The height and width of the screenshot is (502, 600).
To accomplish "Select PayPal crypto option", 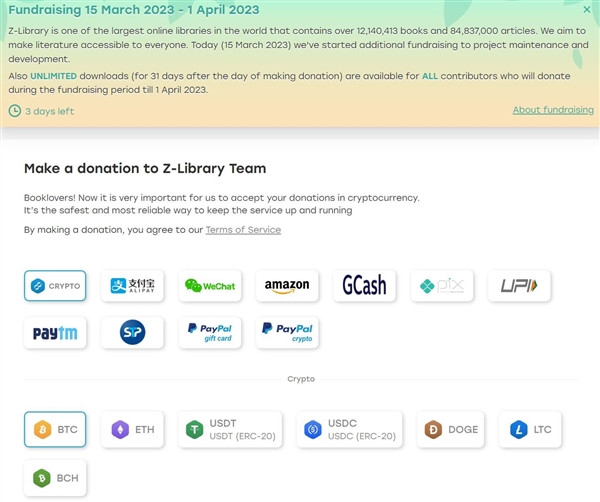I will pos(287,332).
